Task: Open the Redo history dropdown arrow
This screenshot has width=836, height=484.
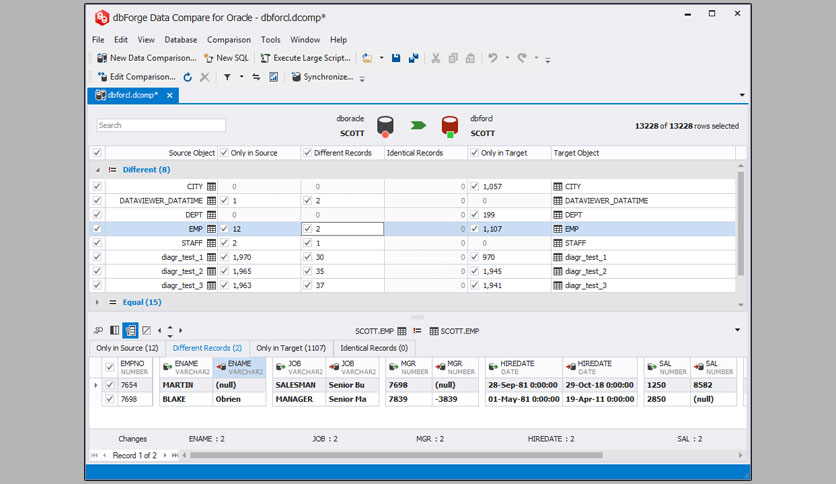Action: pos(536,58)
